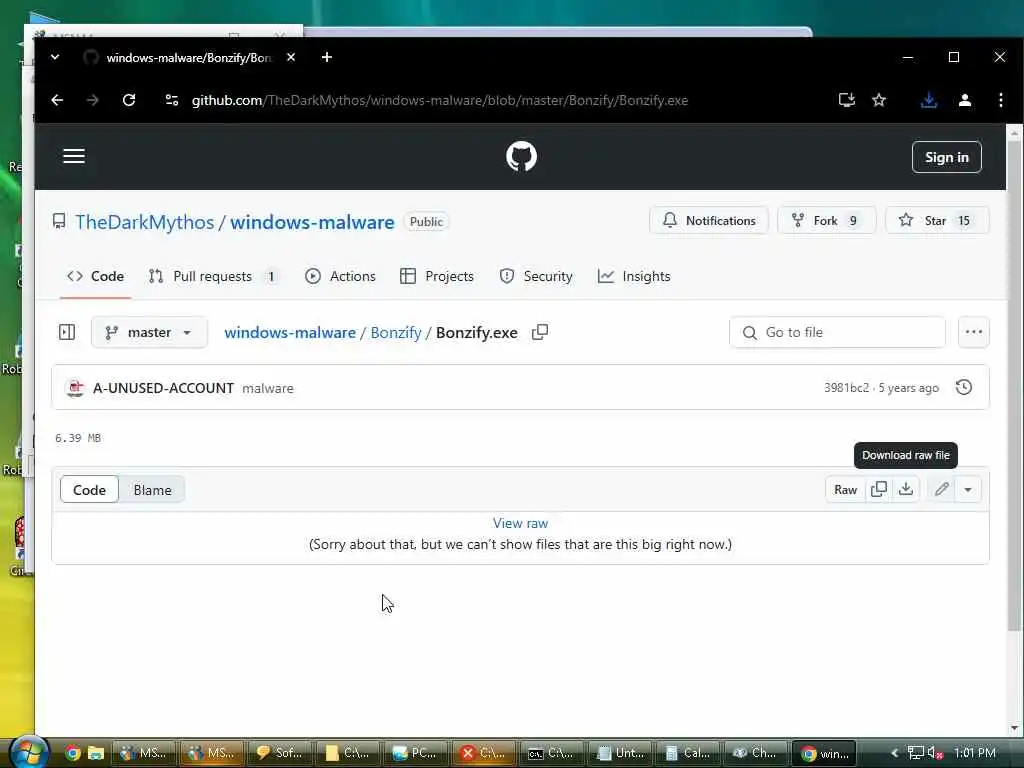Switch to the Sof... taskbar window
The height and width of the screenshot is (768, 1024).
pos(279,753)
